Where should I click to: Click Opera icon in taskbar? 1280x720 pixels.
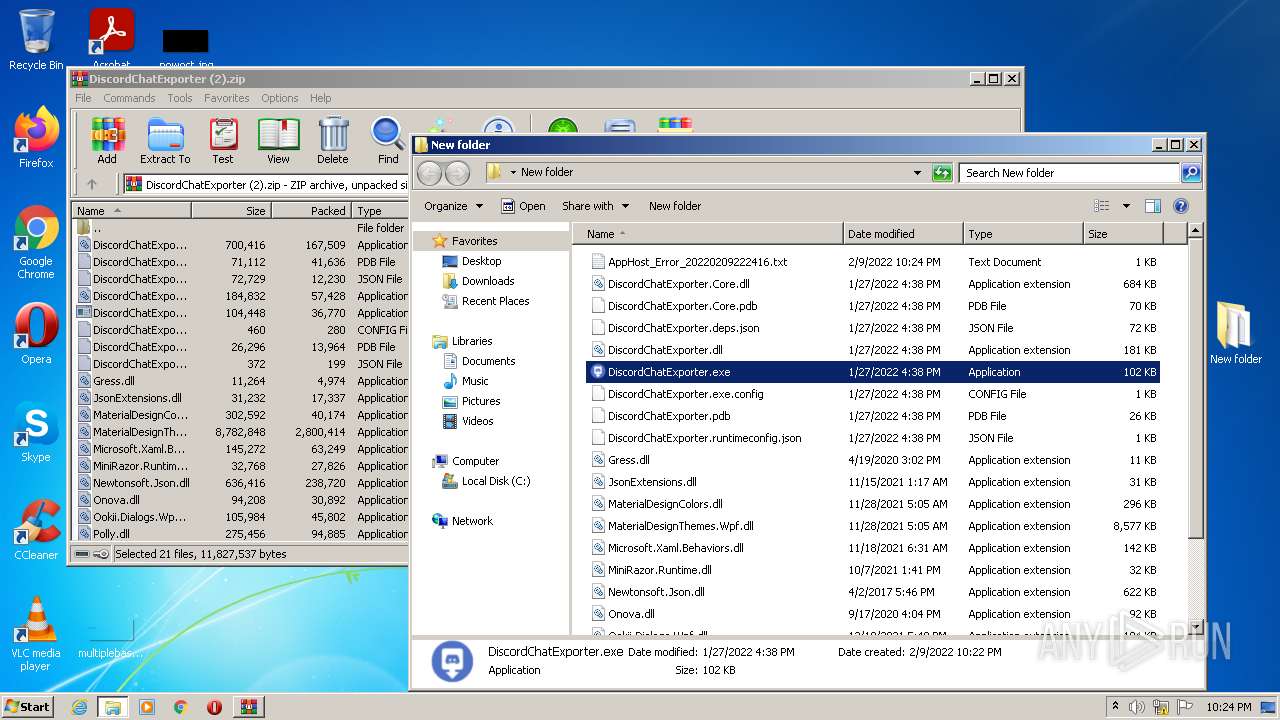[x=214, y=707]
